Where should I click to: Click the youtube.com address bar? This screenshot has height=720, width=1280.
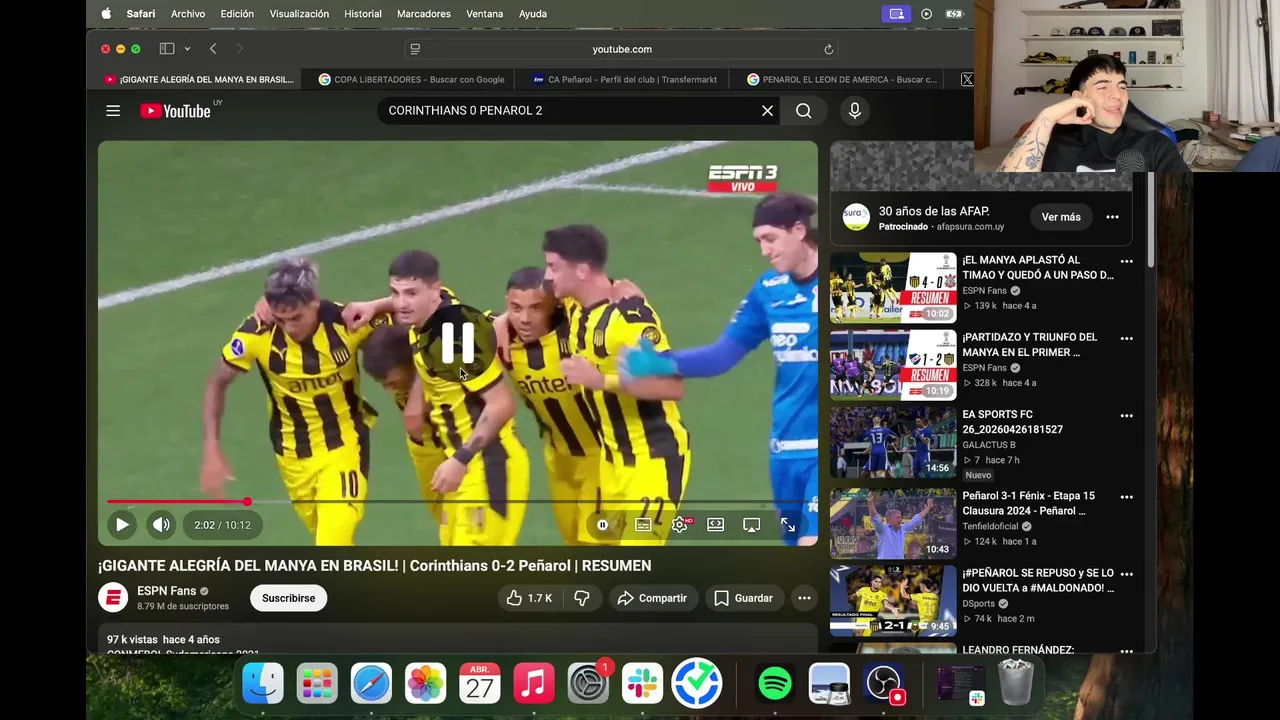[x=621, y=49]
